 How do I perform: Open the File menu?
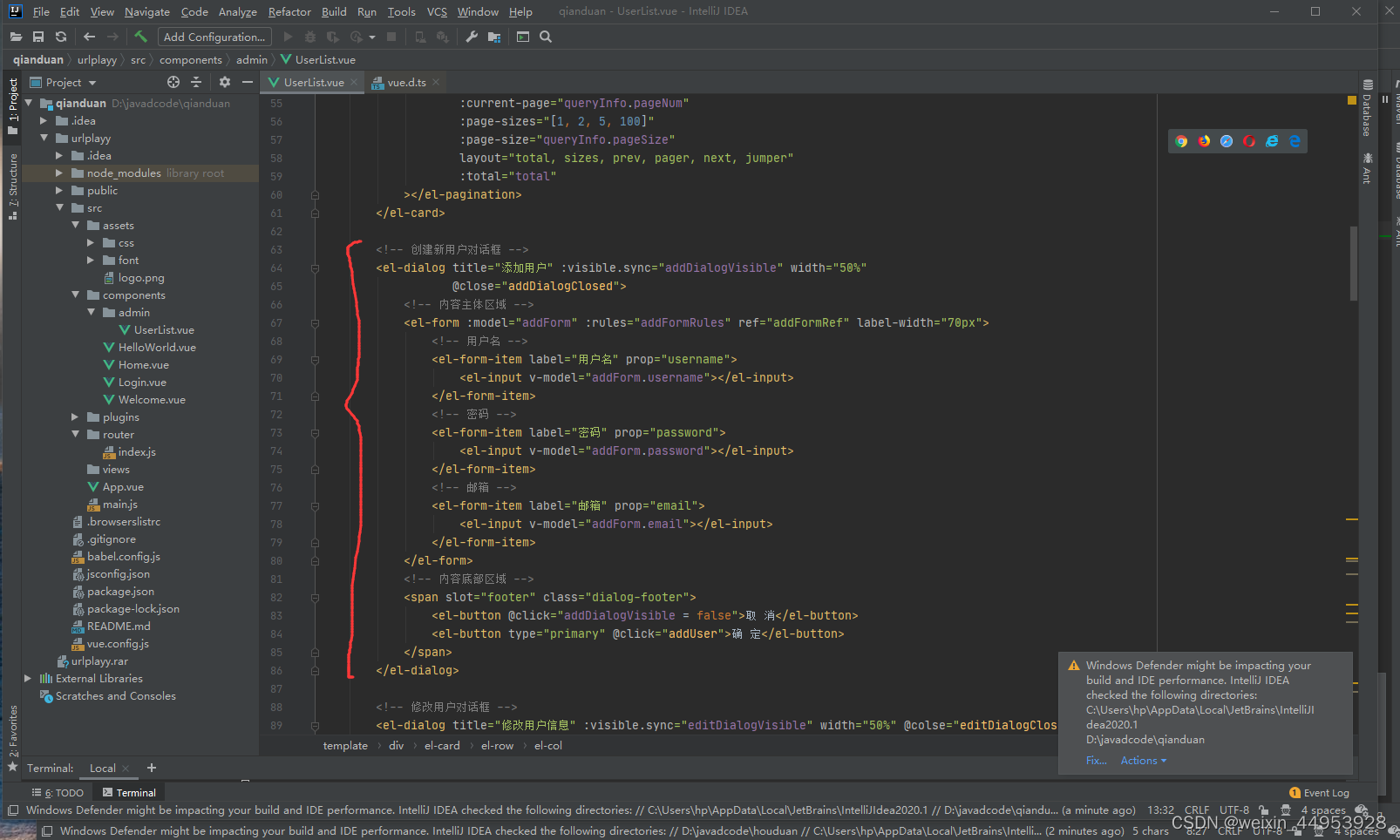click(x=41, y=11)
